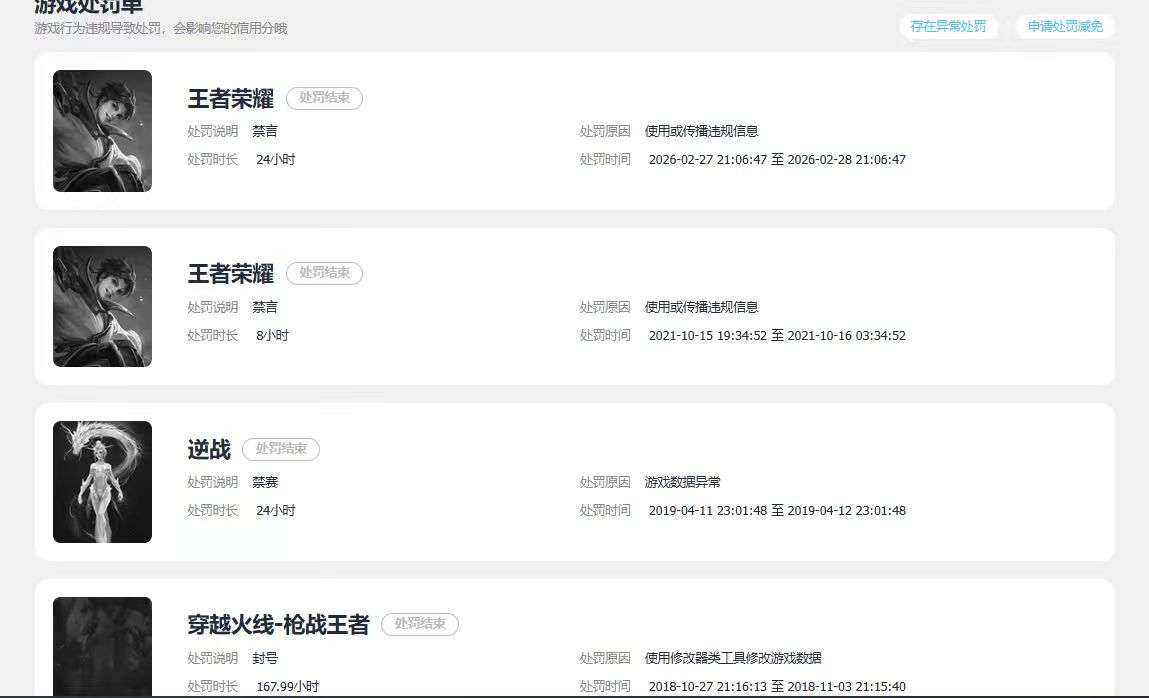Open the 2026 王者荣耀 penalty thumbnail

click(x=103, y=131)
